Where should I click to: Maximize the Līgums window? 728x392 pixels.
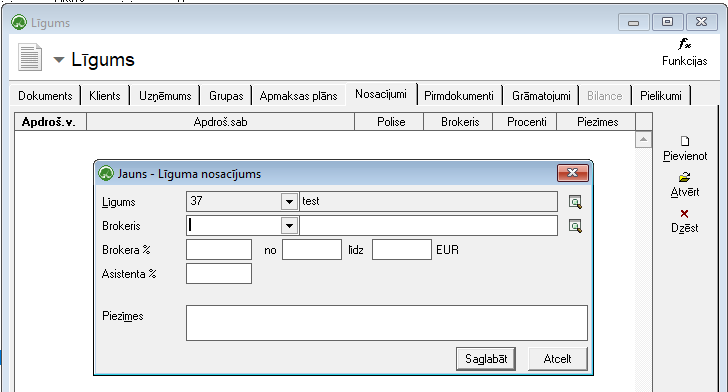click(667, 22)
